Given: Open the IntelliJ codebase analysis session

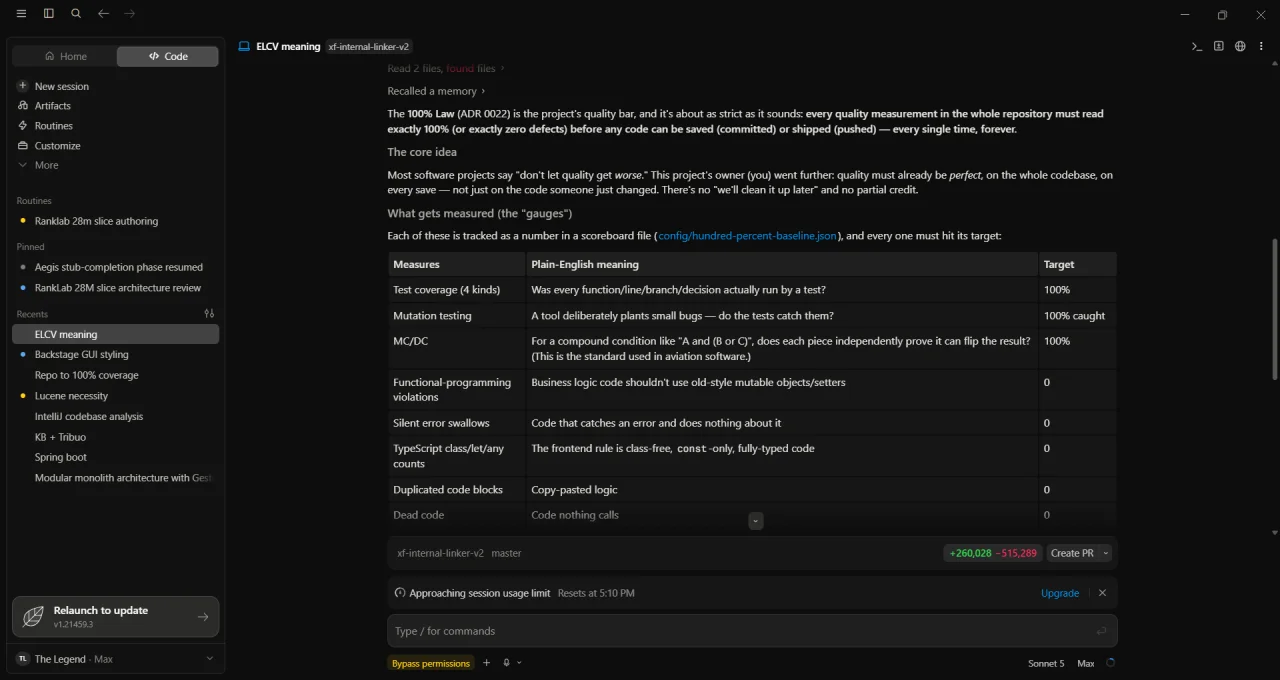Looking at the screenshot, I should [x=88, y=416].
